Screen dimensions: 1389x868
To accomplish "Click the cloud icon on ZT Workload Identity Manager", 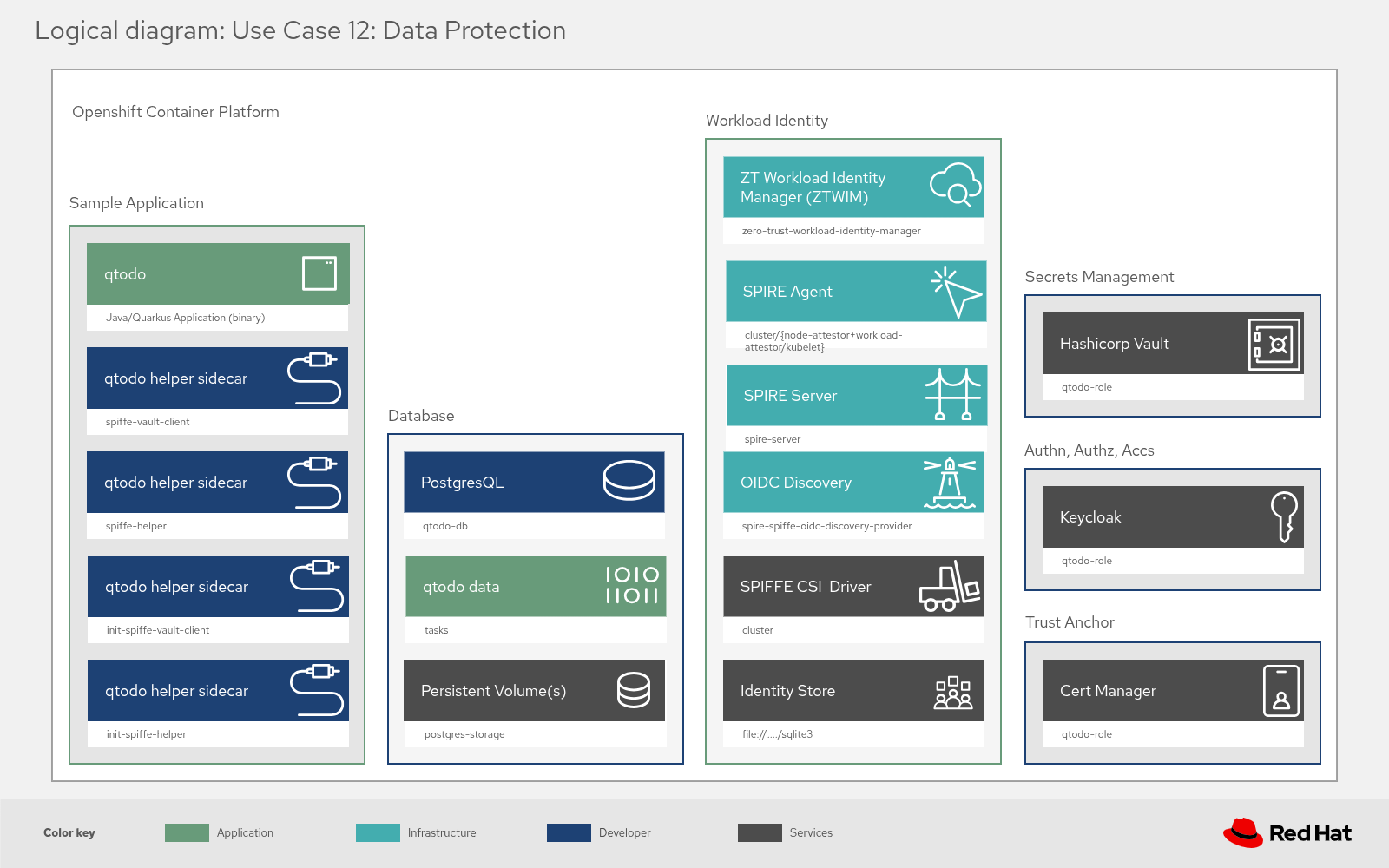I will point(958,187).
